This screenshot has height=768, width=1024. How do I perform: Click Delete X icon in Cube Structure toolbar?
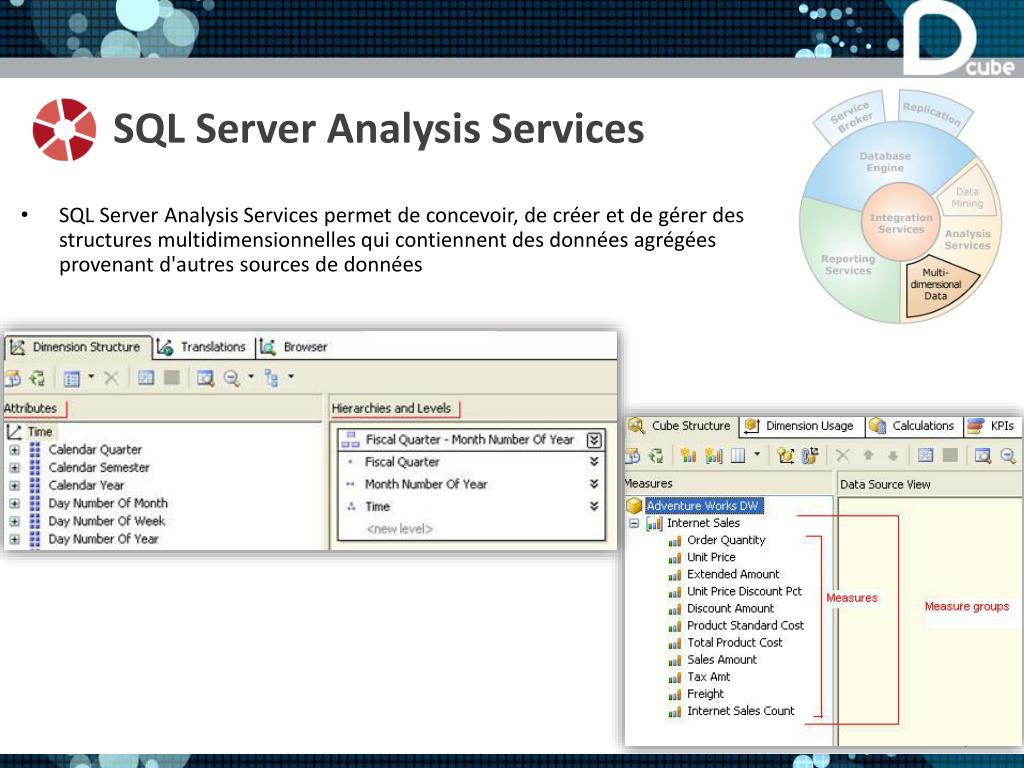843,455
